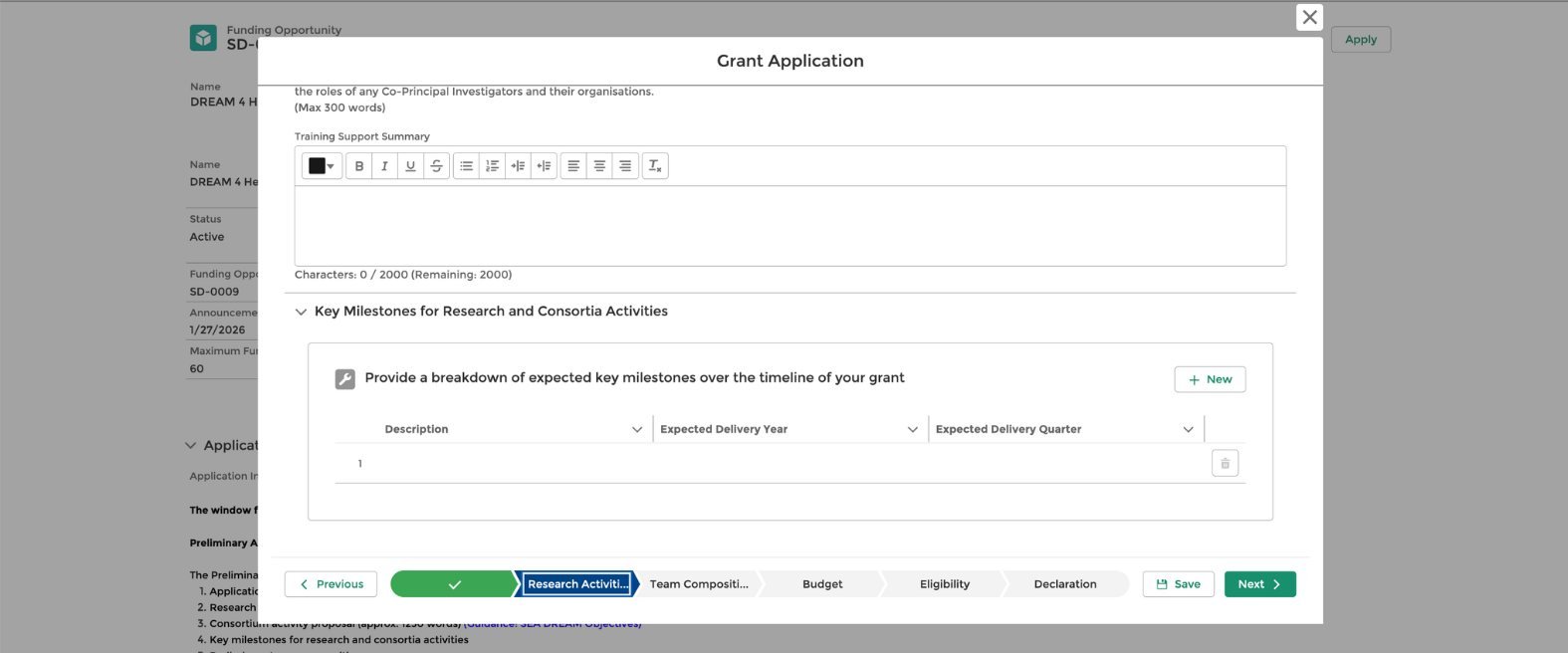Screen dimensions: 1568x653
Task: Proceed to the Next step
Action: [1259, 584]
